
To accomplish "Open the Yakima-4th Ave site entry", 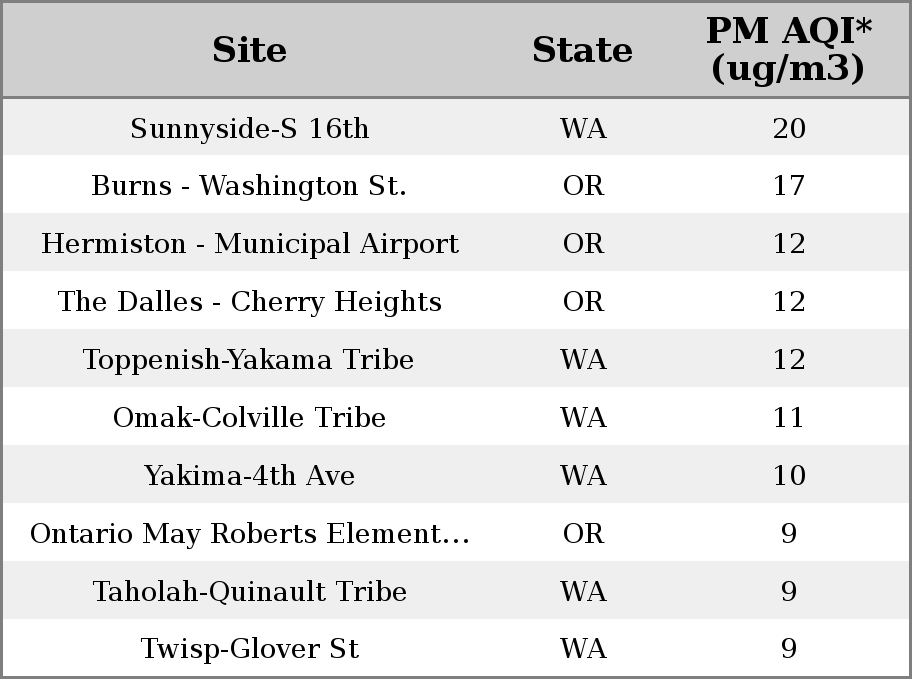I will pos(249,475).
